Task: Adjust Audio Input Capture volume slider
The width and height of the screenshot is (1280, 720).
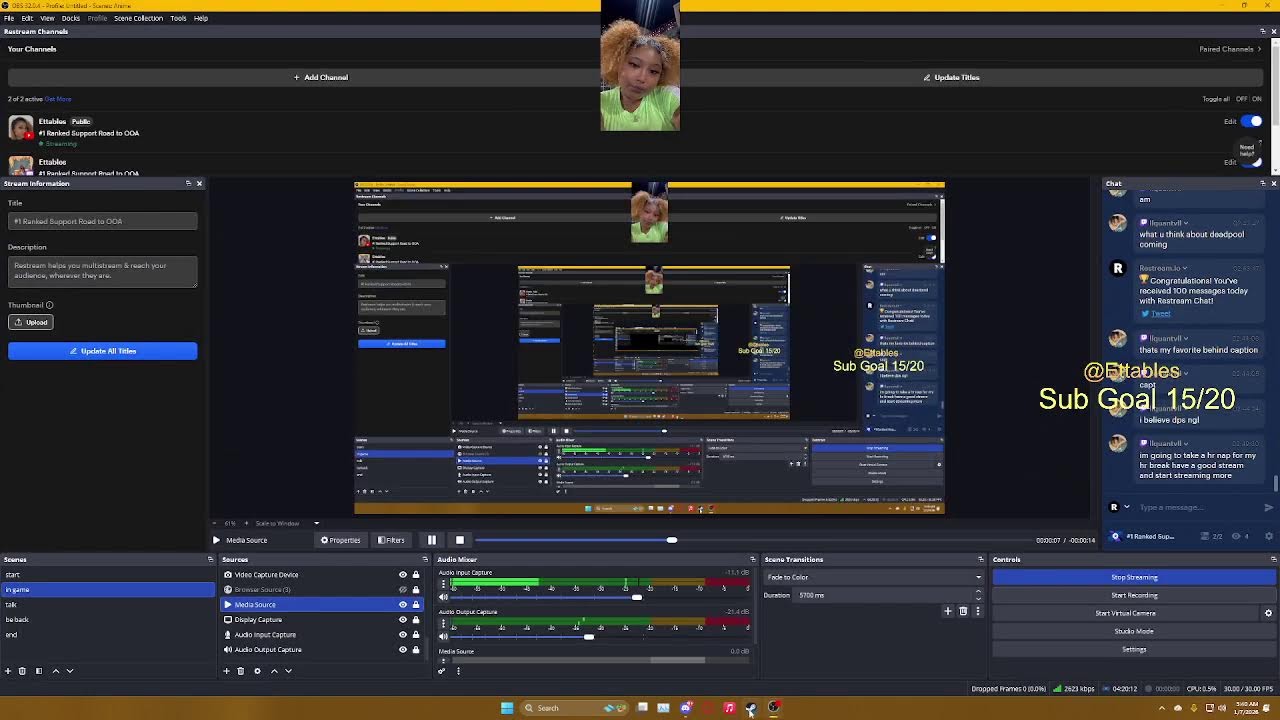Action: click(636, 597)
